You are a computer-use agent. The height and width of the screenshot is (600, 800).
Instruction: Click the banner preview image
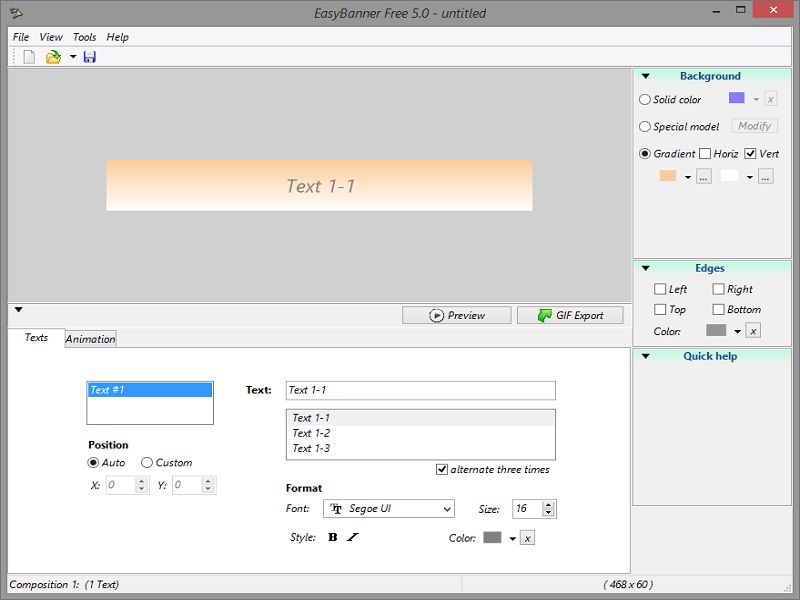tap(319, 186)
